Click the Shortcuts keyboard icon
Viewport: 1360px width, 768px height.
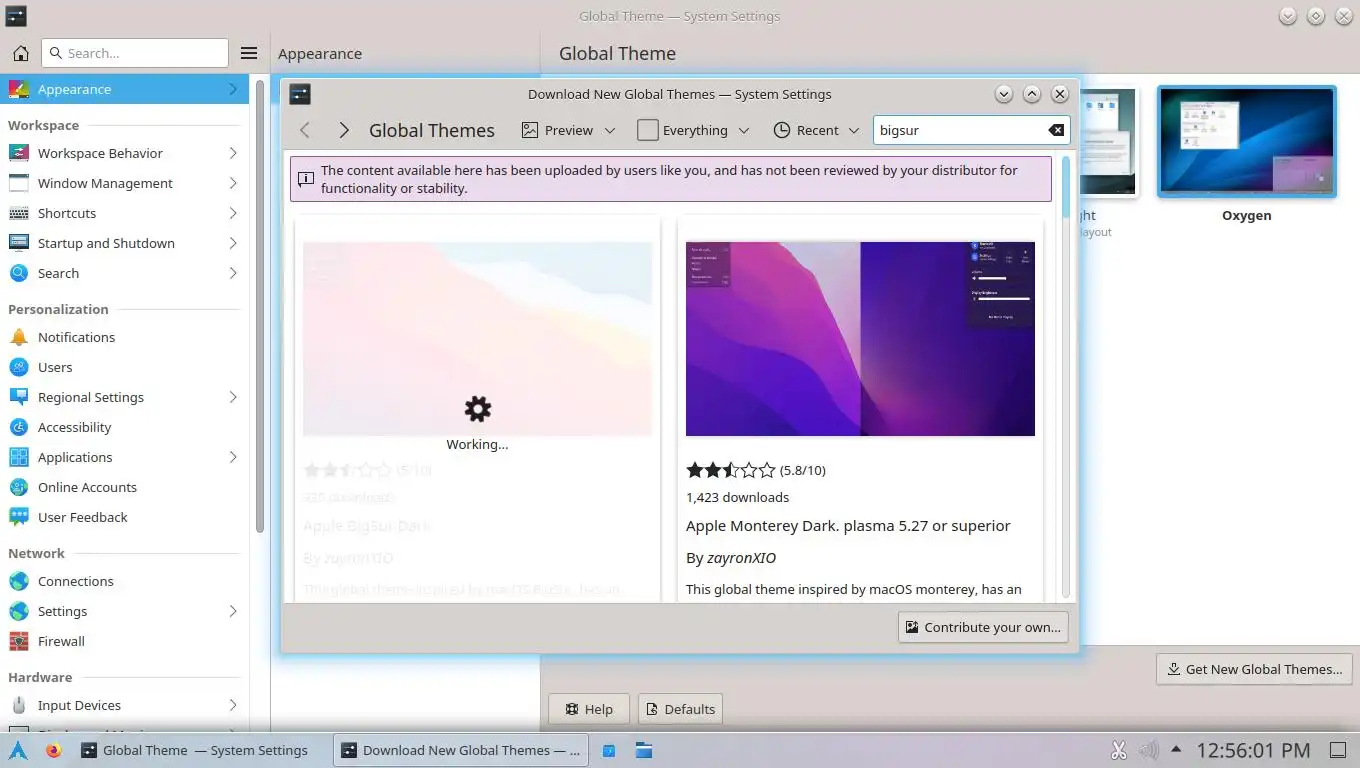point(19,213)
